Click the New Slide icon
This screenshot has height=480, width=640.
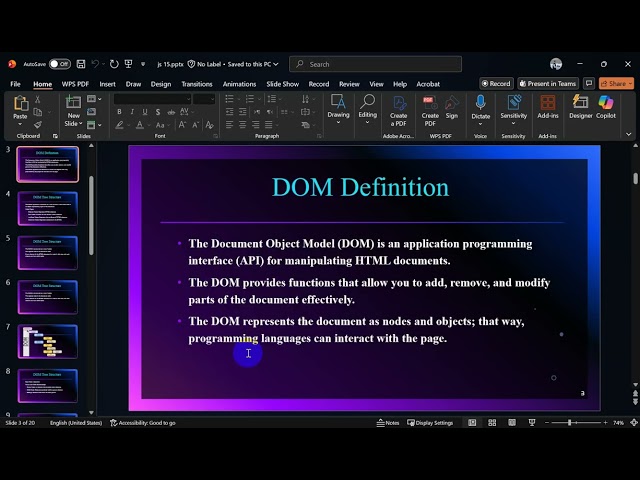[x=73, y=102]
